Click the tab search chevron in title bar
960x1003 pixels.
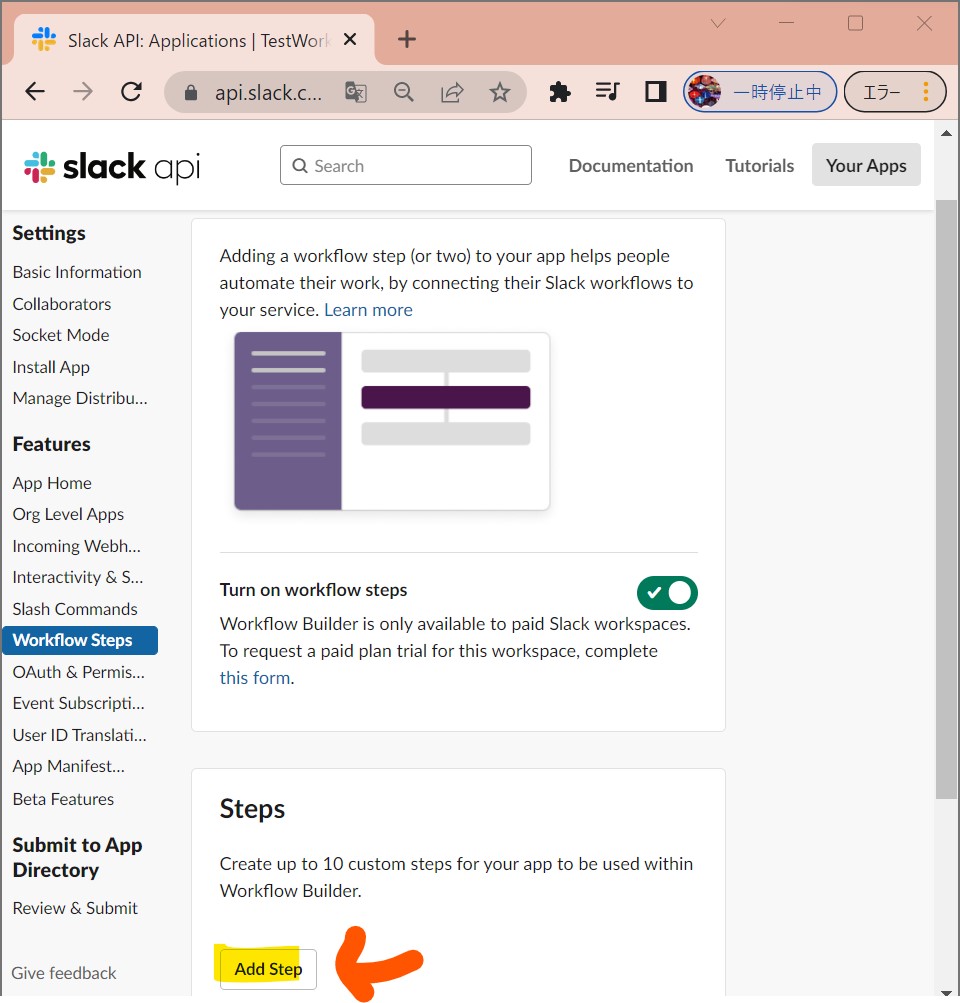tap(718, 24)
